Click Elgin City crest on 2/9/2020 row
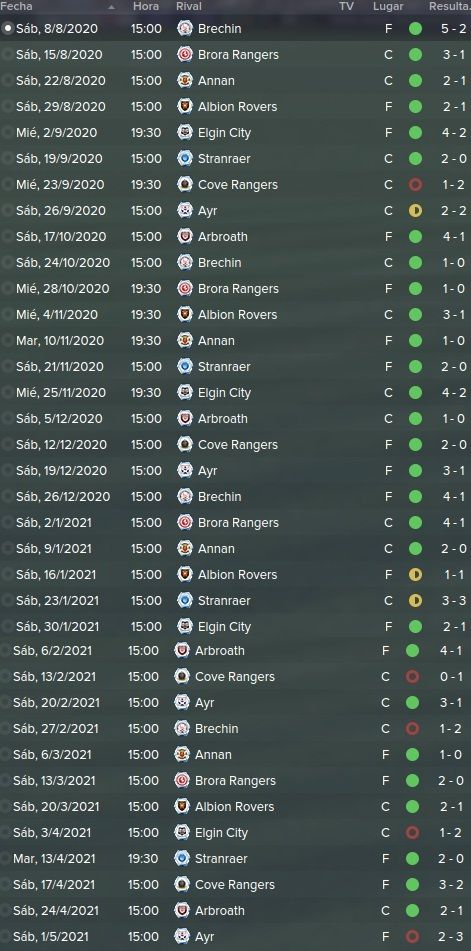471x951 pixels. [x=185, y=132]
